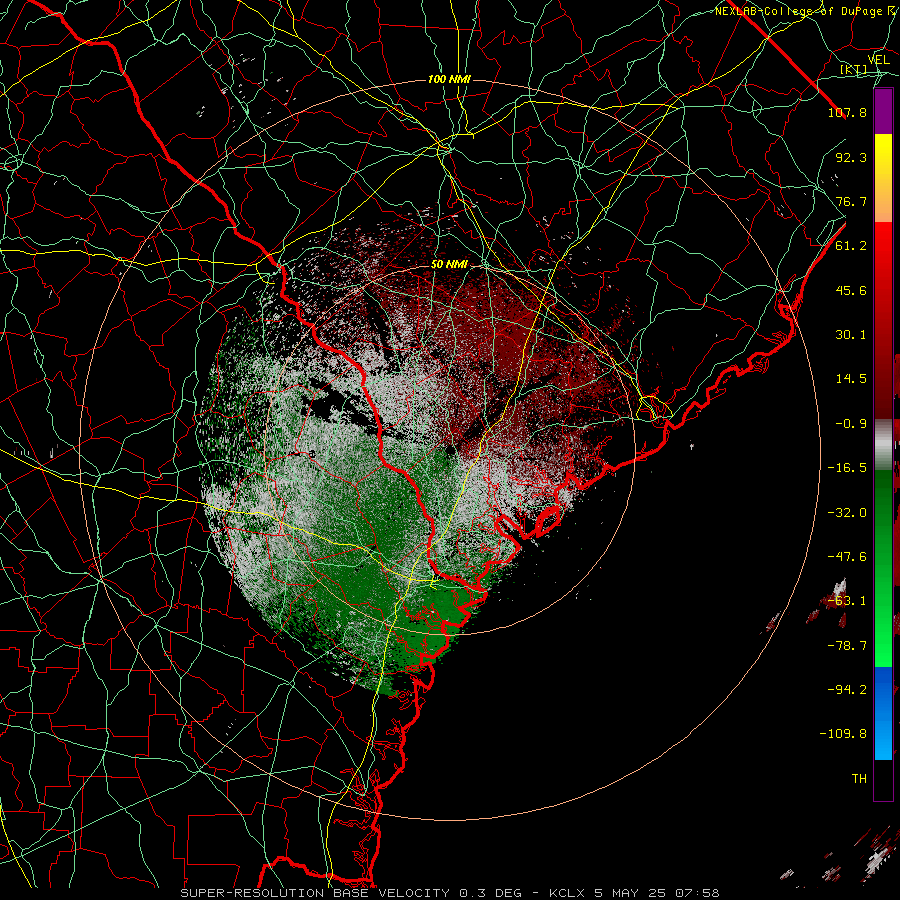Click the '50 NMI' range ring label
Screen dimensions: 900x900
(449, 265)
